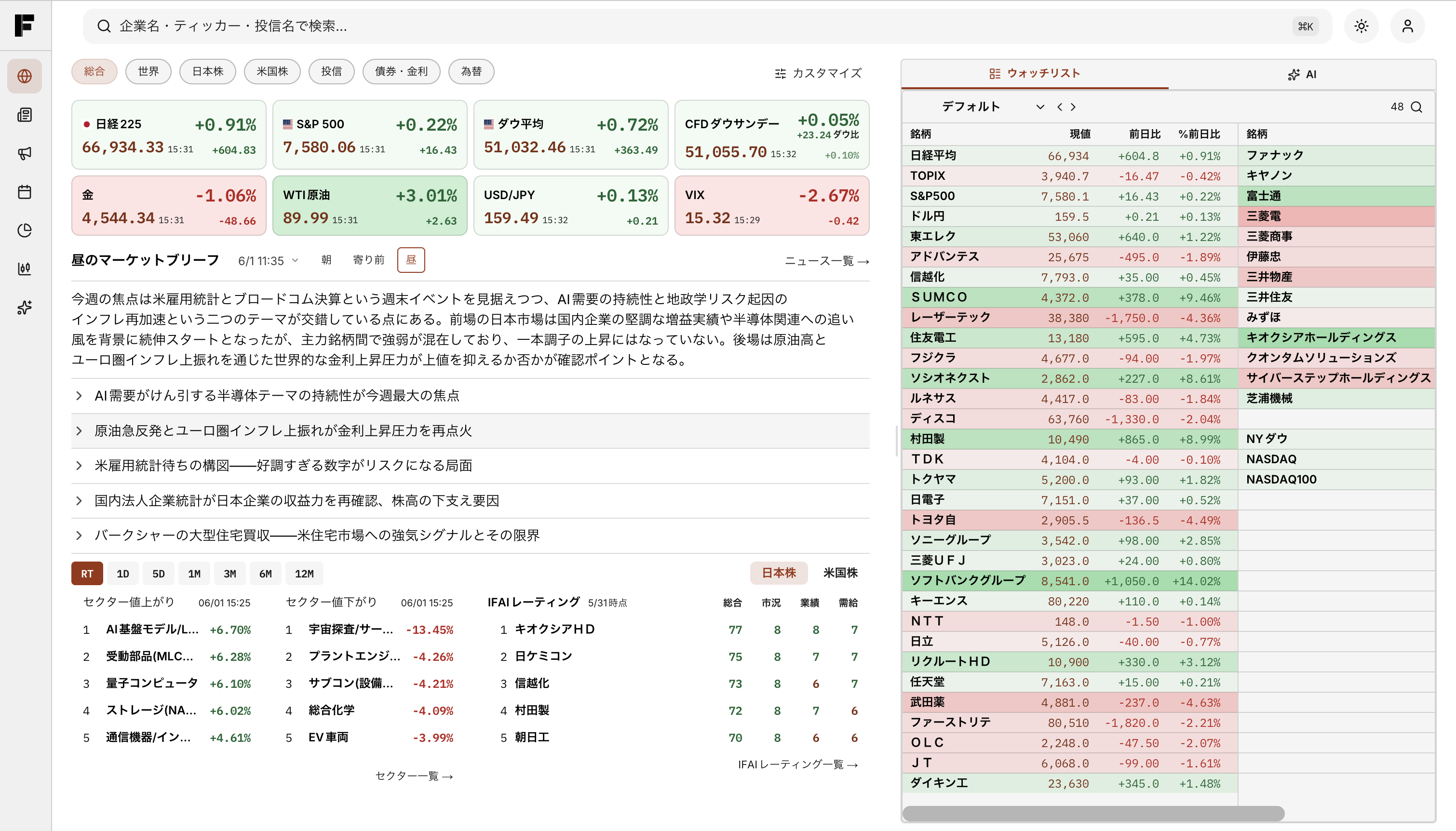
Task: Select the 為替 filter chip
Action: [x=472, y=71]
